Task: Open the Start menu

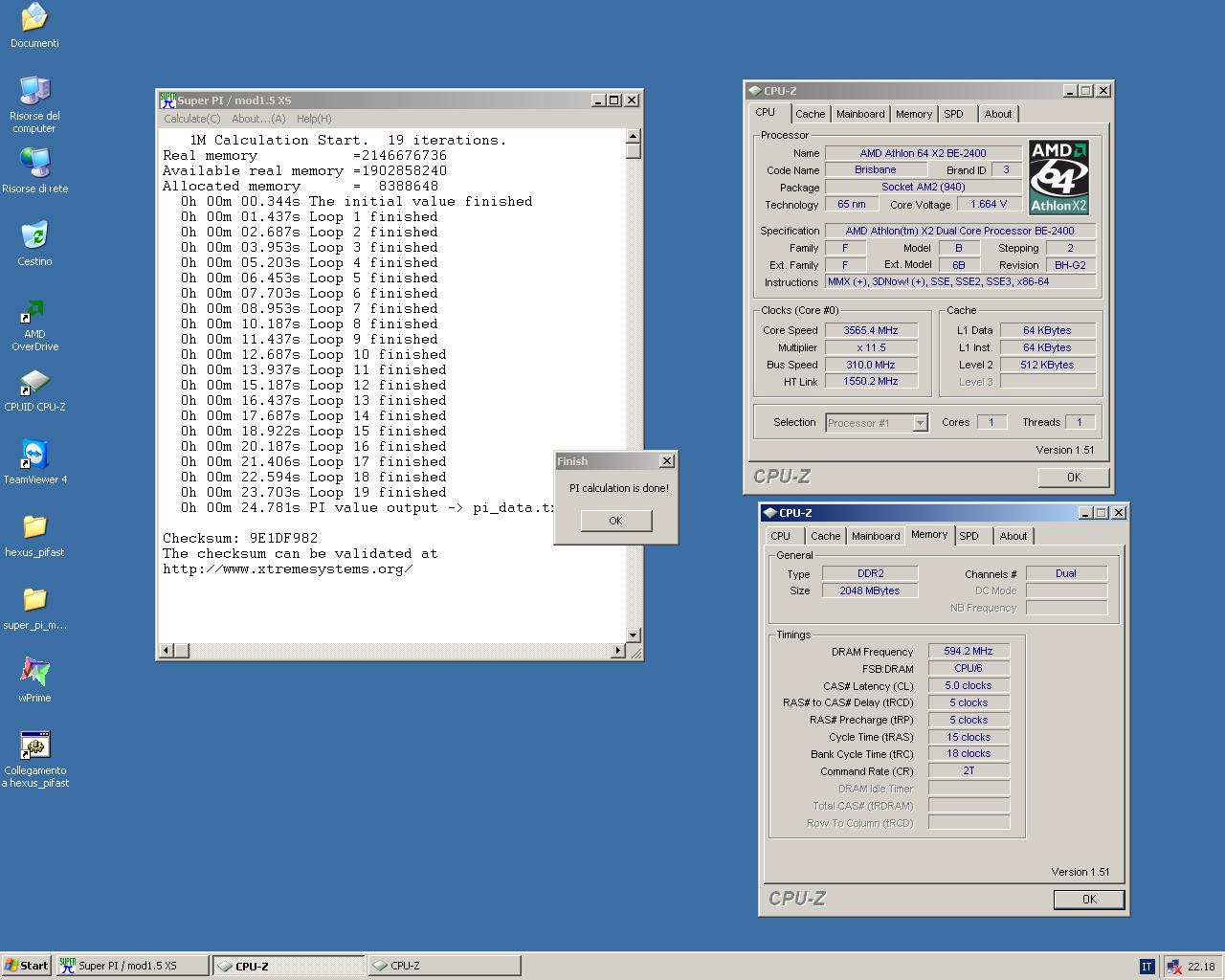Action: click(x=27, y=966)
